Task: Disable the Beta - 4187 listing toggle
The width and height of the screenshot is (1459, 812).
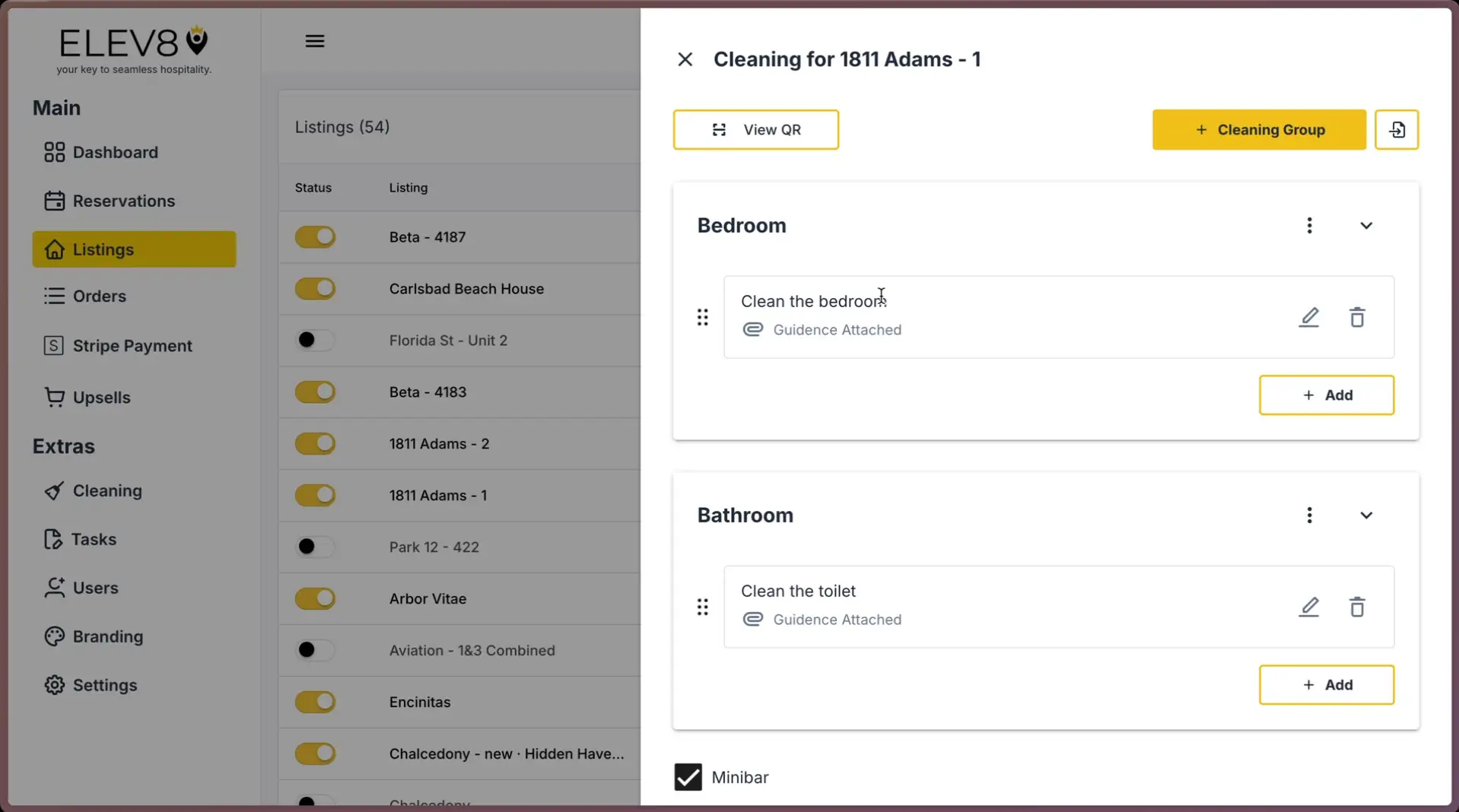Action: pyautogui.click(x=315, y=236)
